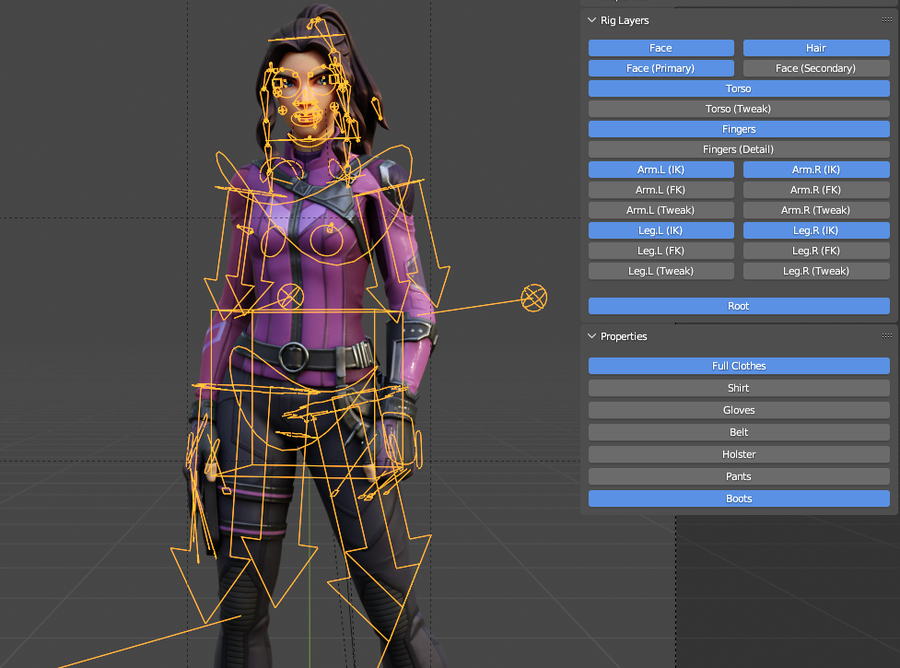Enable the Leg.R (Tweak) layer
Screen dimensions: 900x668
[x=816, y=271]
